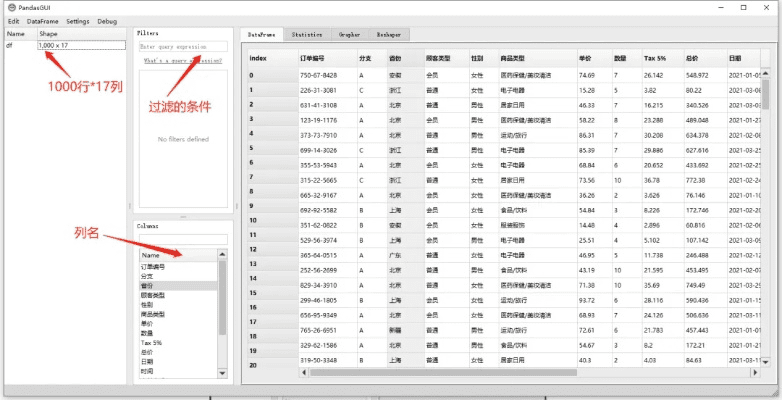Select 'Tax 5%' in the Columns list
The width and height of the screenshot is (782, 400).
pyautogui.click(x=151, y=342)
